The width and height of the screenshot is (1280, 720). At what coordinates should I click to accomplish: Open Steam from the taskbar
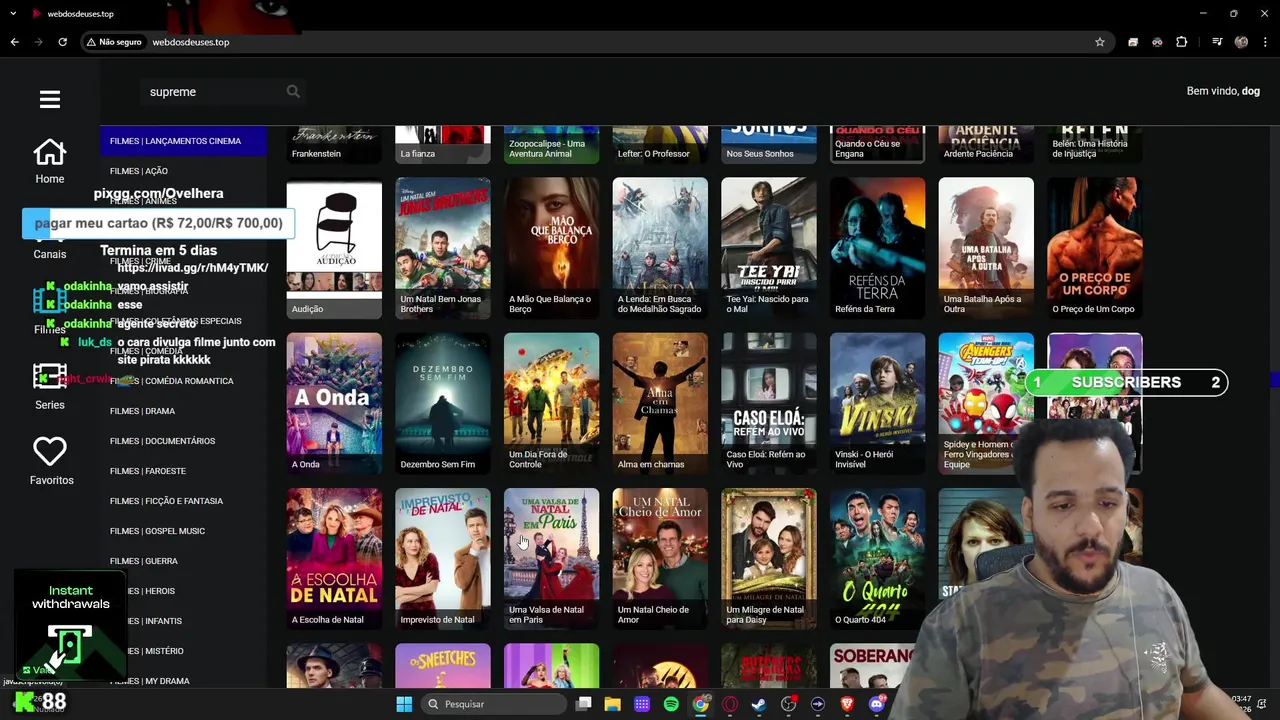pos(759,704)
